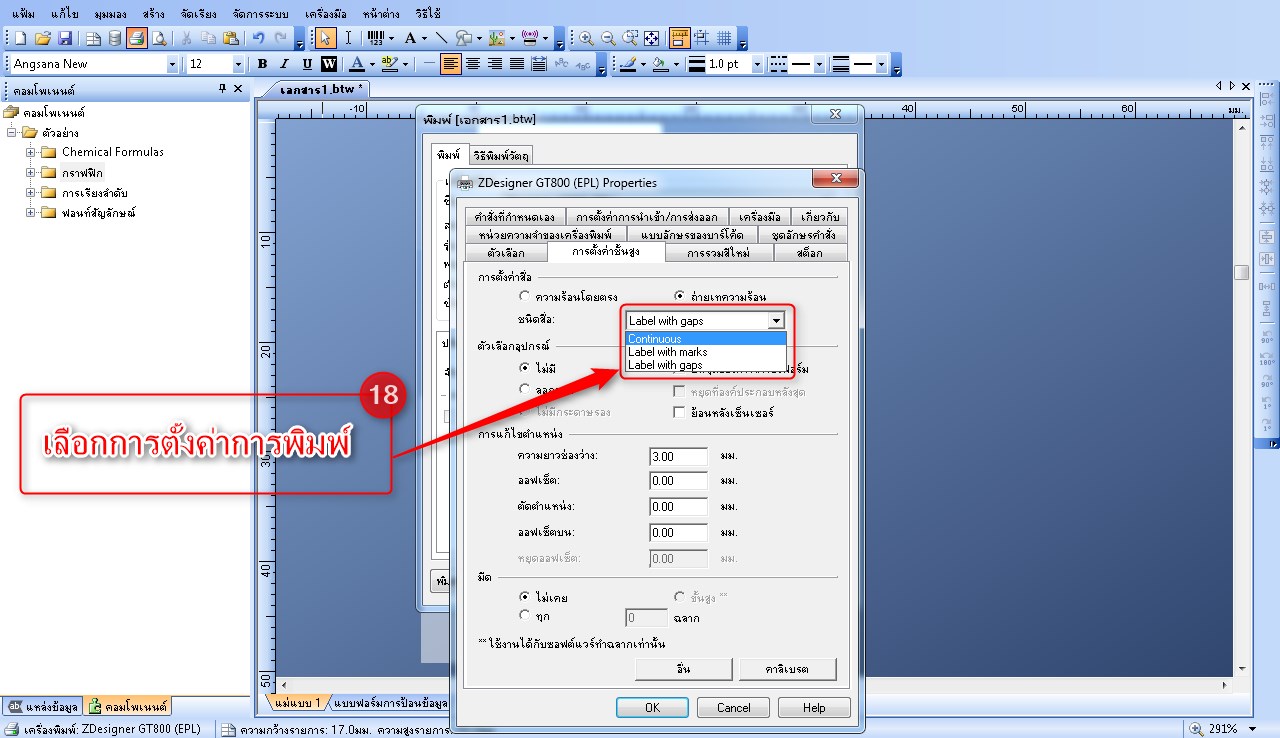Select the I-beam text cursor tool
This screenshot has width=1280, height=738.
(348, 38)
